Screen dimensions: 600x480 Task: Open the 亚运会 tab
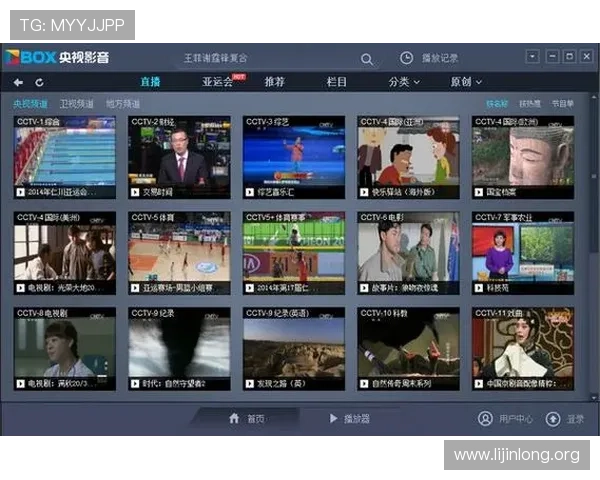click(x=217, y=82)
